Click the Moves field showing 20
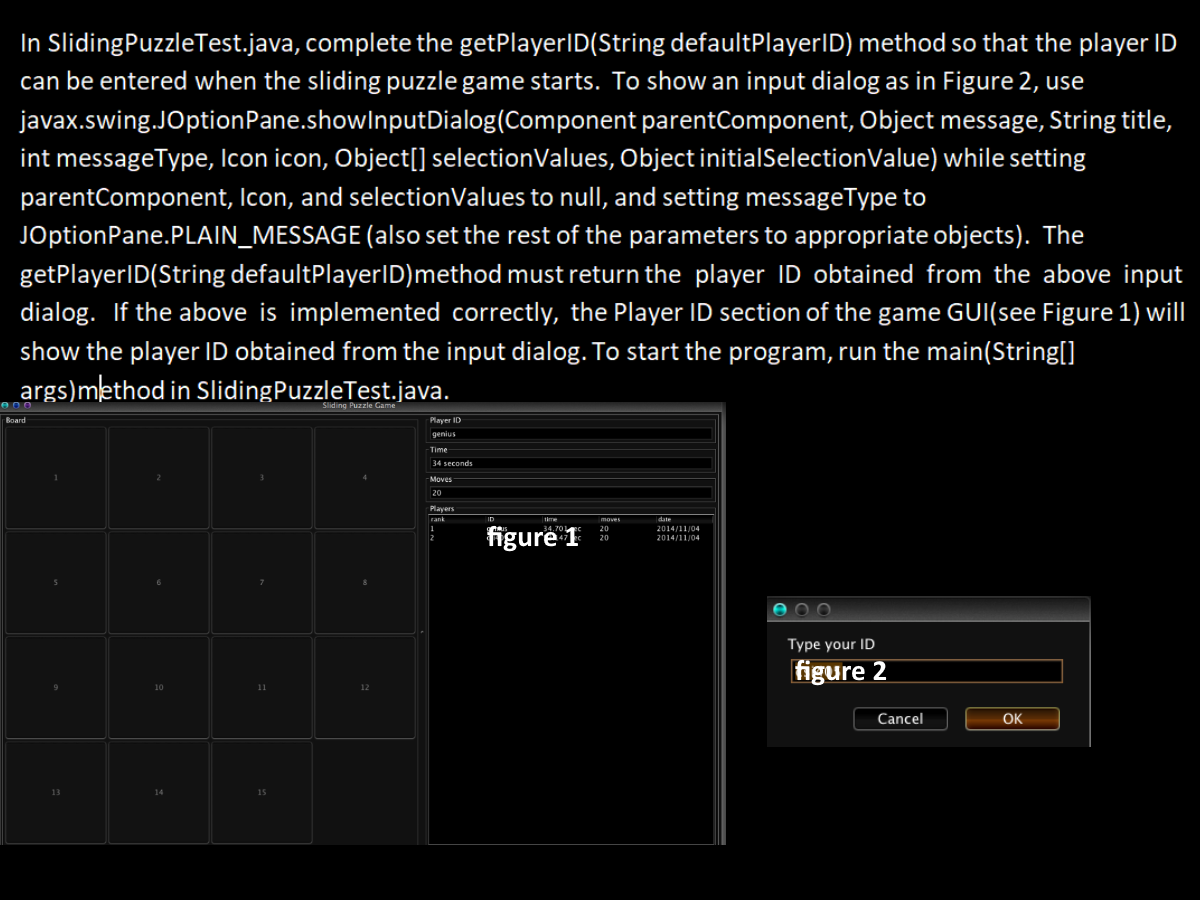The height and width of the screenshot is (900, 1200). 570,492
